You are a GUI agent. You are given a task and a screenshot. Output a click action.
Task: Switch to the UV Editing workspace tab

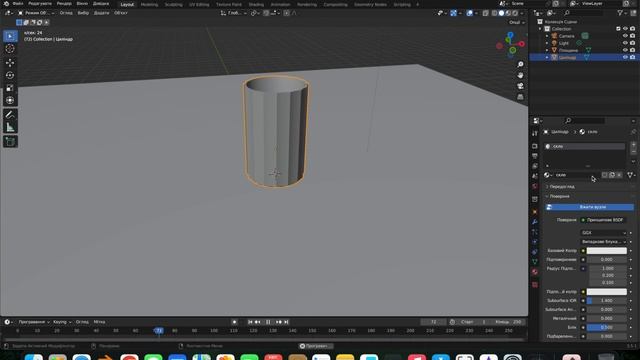[x=199, y=4]
